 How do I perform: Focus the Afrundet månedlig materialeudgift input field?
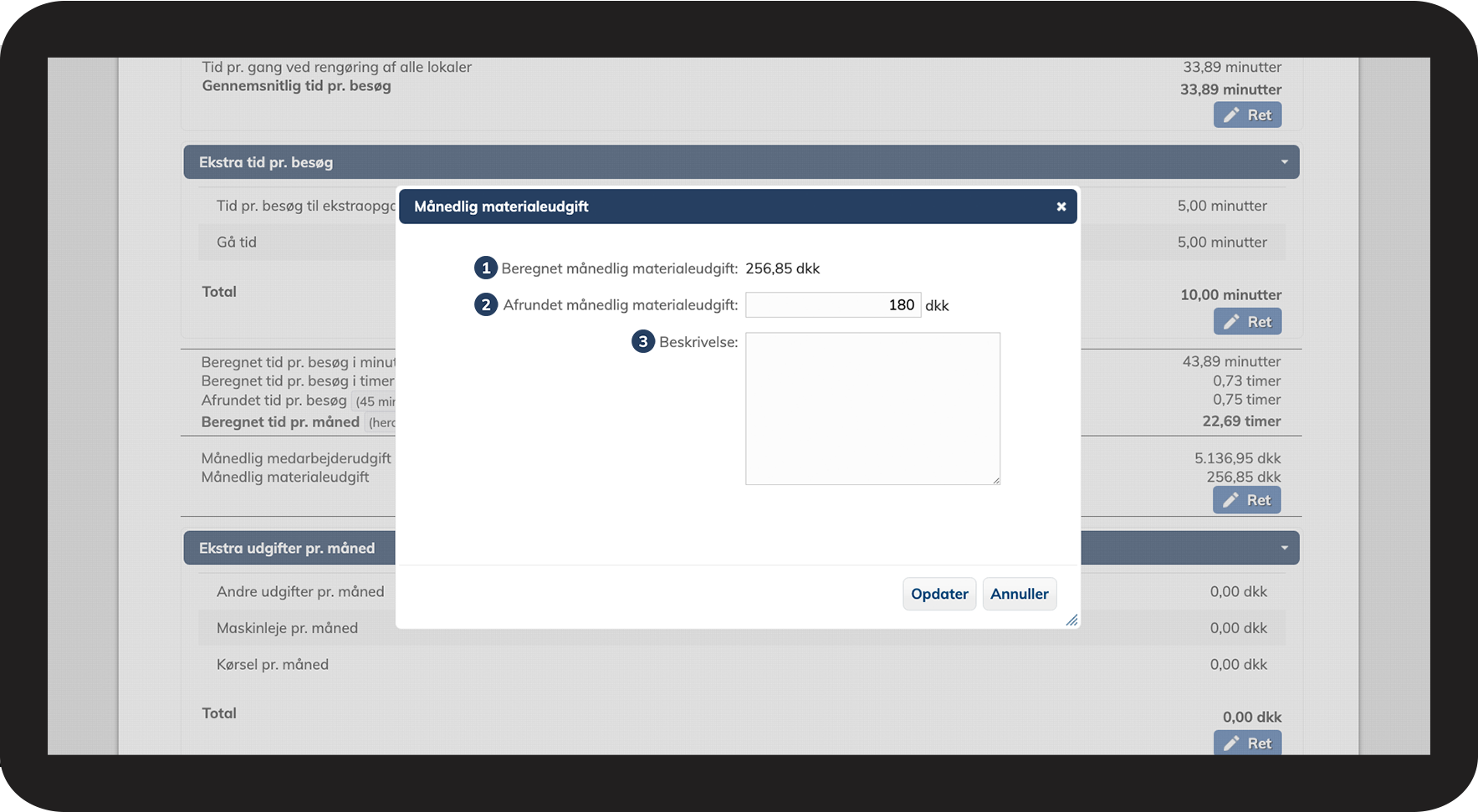(832, 305)
